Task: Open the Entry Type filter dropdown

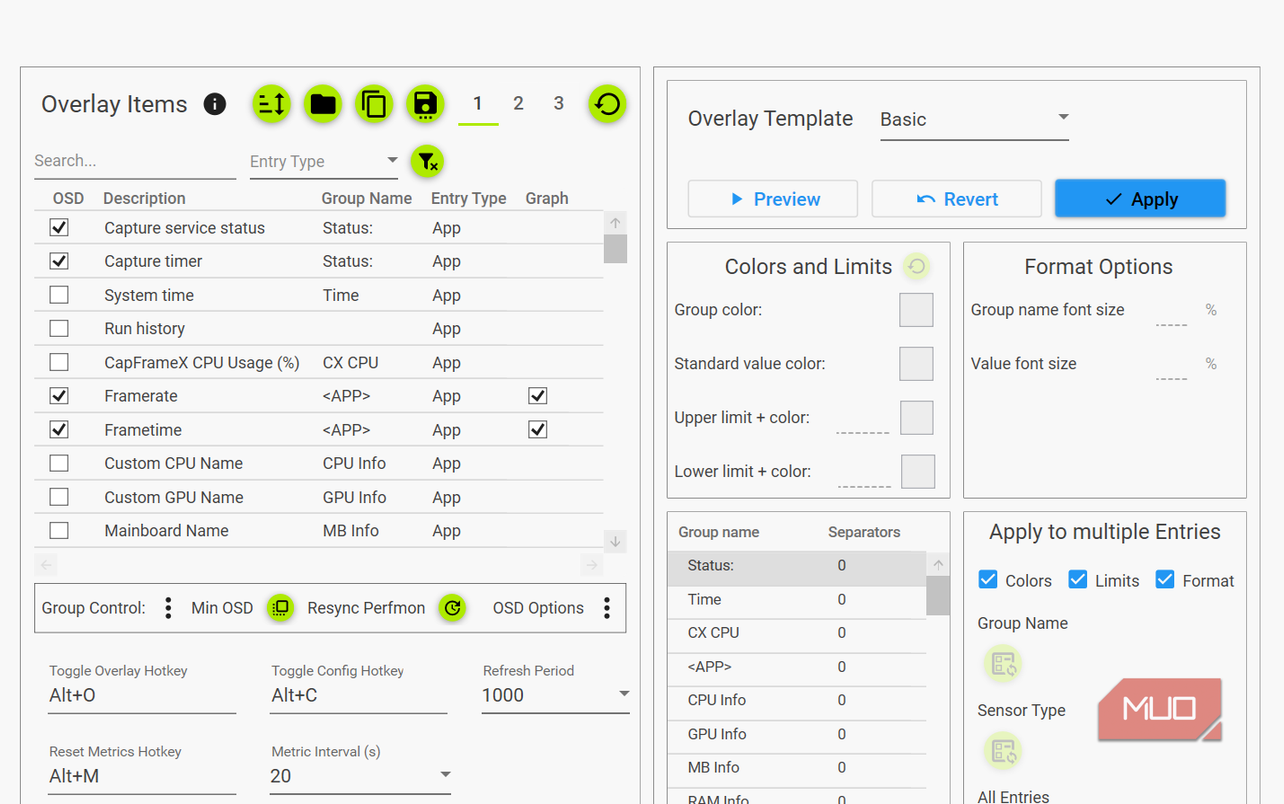Action: [x=324, y=161]
